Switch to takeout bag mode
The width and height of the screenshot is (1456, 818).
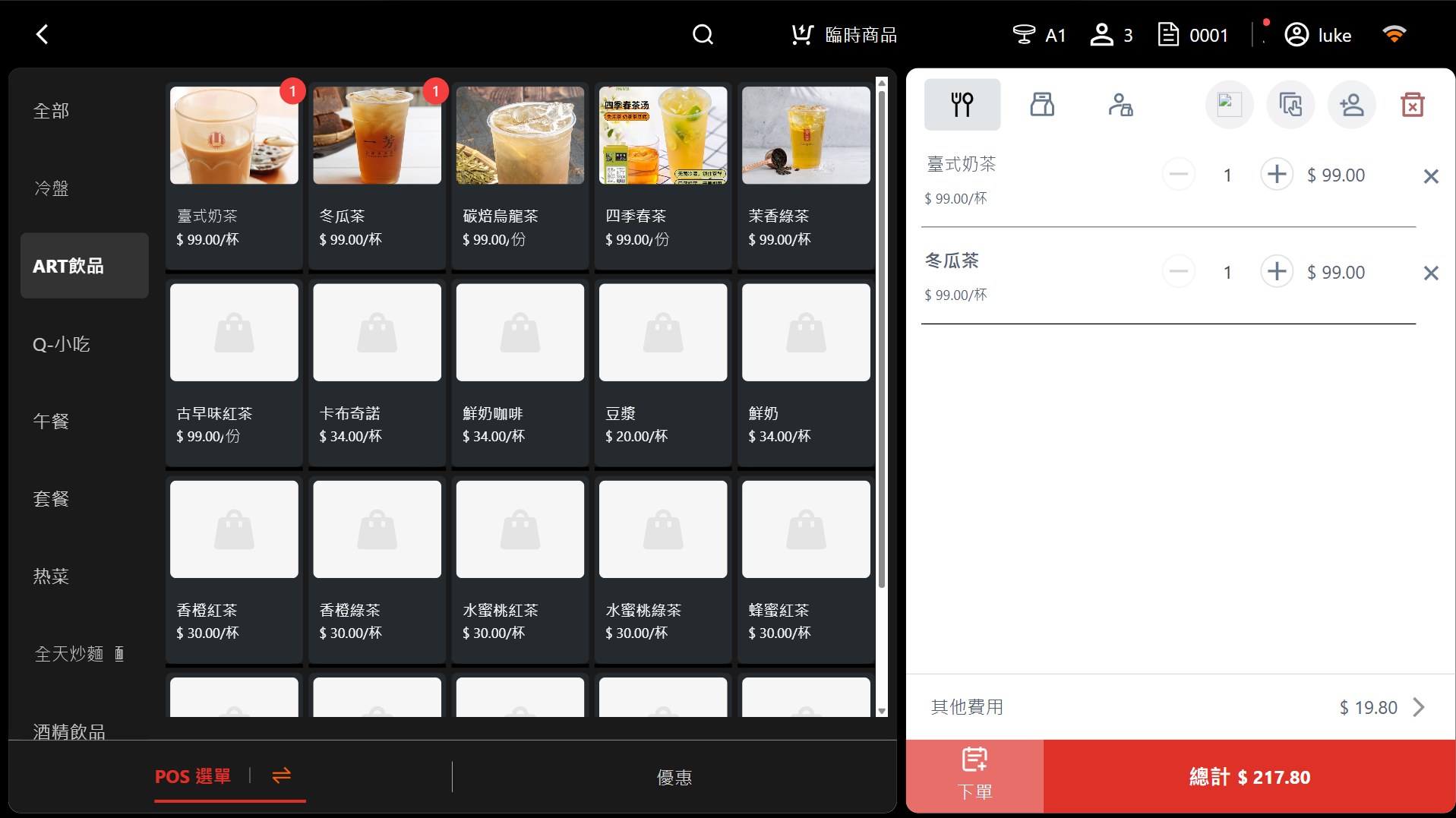click(1041, 105)
